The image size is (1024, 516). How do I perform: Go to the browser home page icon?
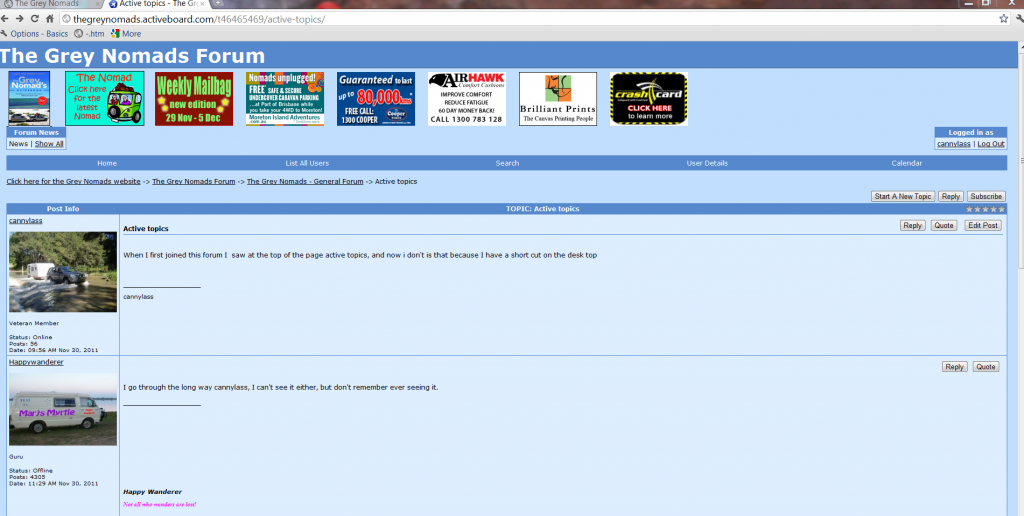49,19
